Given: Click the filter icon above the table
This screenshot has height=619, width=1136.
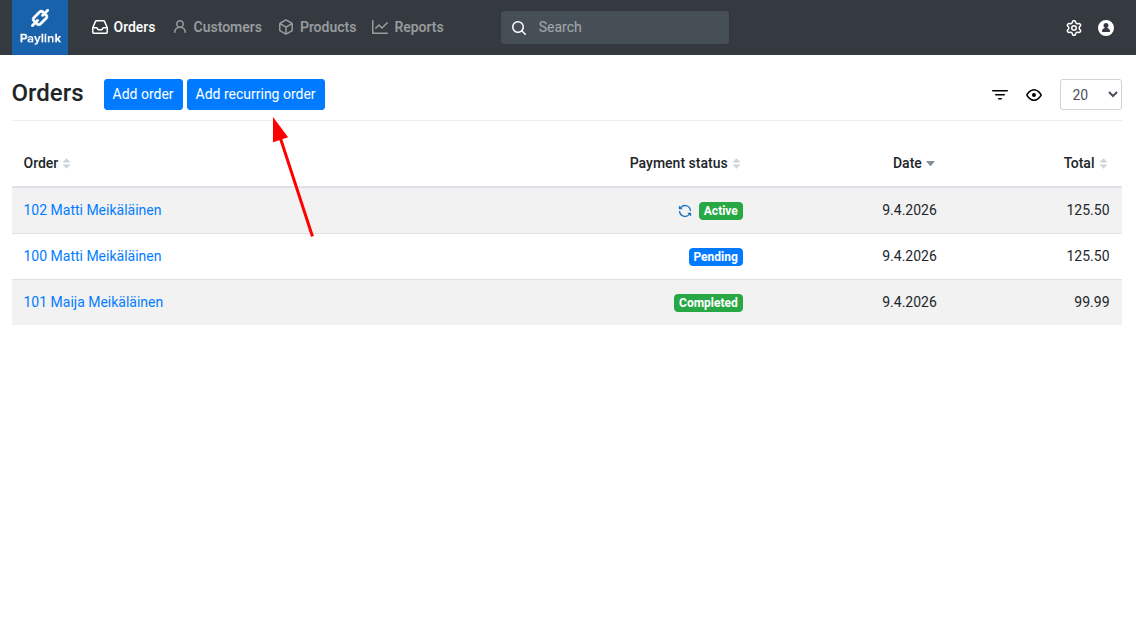Looking at the screenshot, I should [x=1000, y=95].
